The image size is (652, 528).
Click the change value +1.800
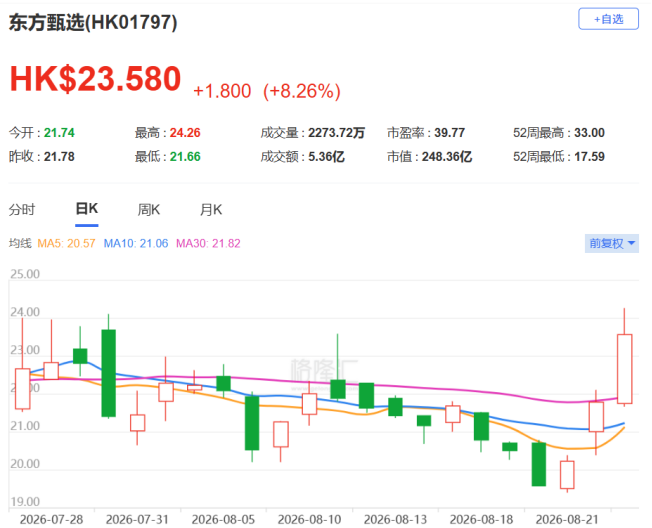(222, 91)
